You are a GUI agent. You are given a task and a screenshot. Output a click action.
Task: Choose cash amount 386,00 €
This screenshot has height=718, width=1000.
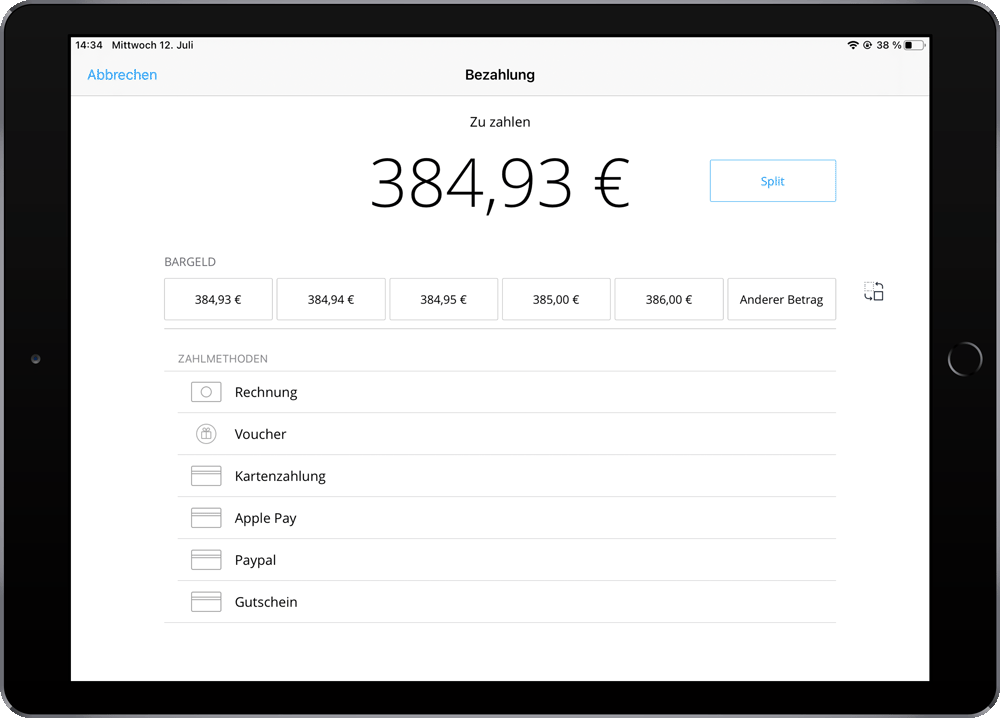[x=669, y=299]
